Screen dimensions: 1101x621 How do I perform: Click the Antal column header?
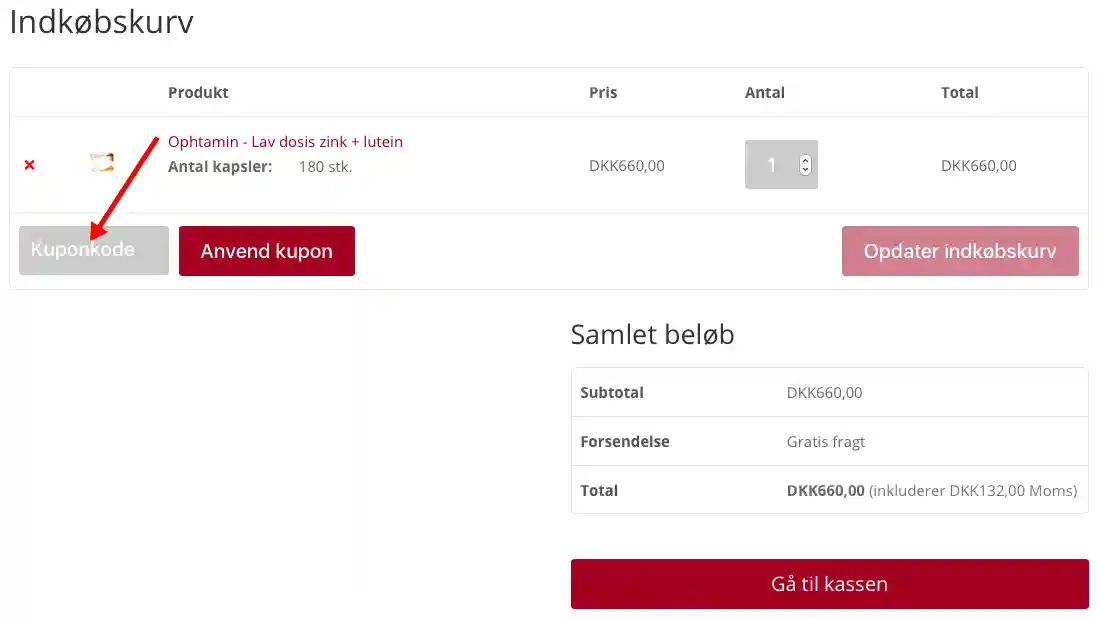[x=764, y=93]
